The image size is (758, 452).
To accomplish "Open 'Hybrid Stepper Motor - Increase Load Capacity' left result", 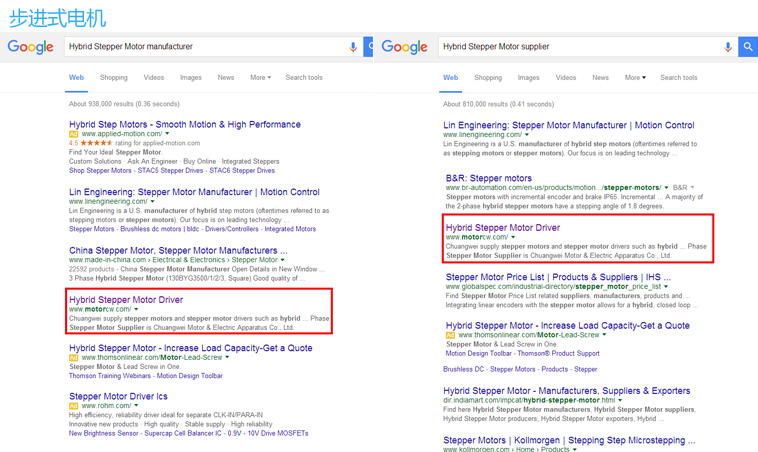I will [191, 348].
